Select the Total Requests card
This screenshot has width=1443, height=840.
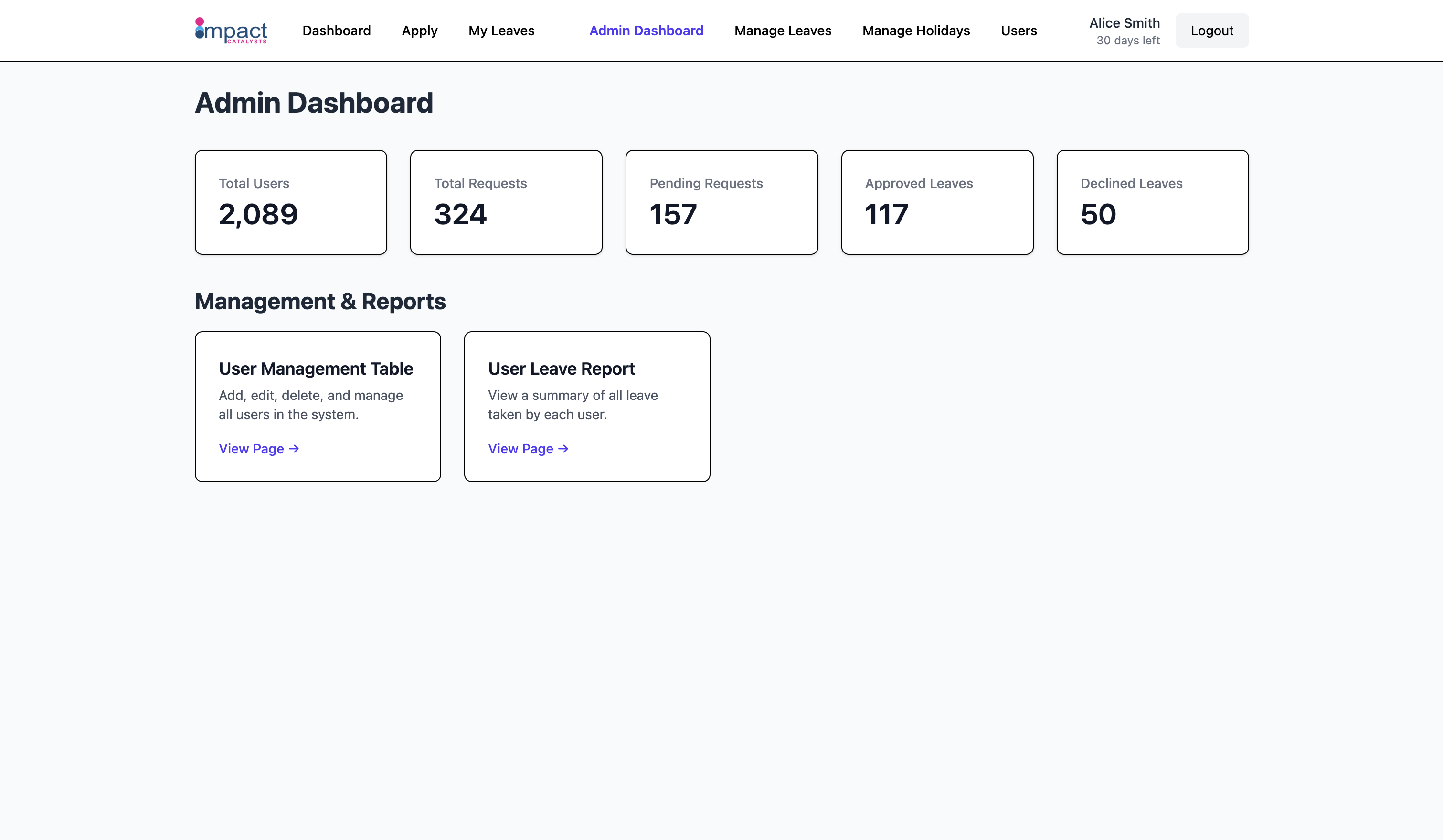pos(506,202)
